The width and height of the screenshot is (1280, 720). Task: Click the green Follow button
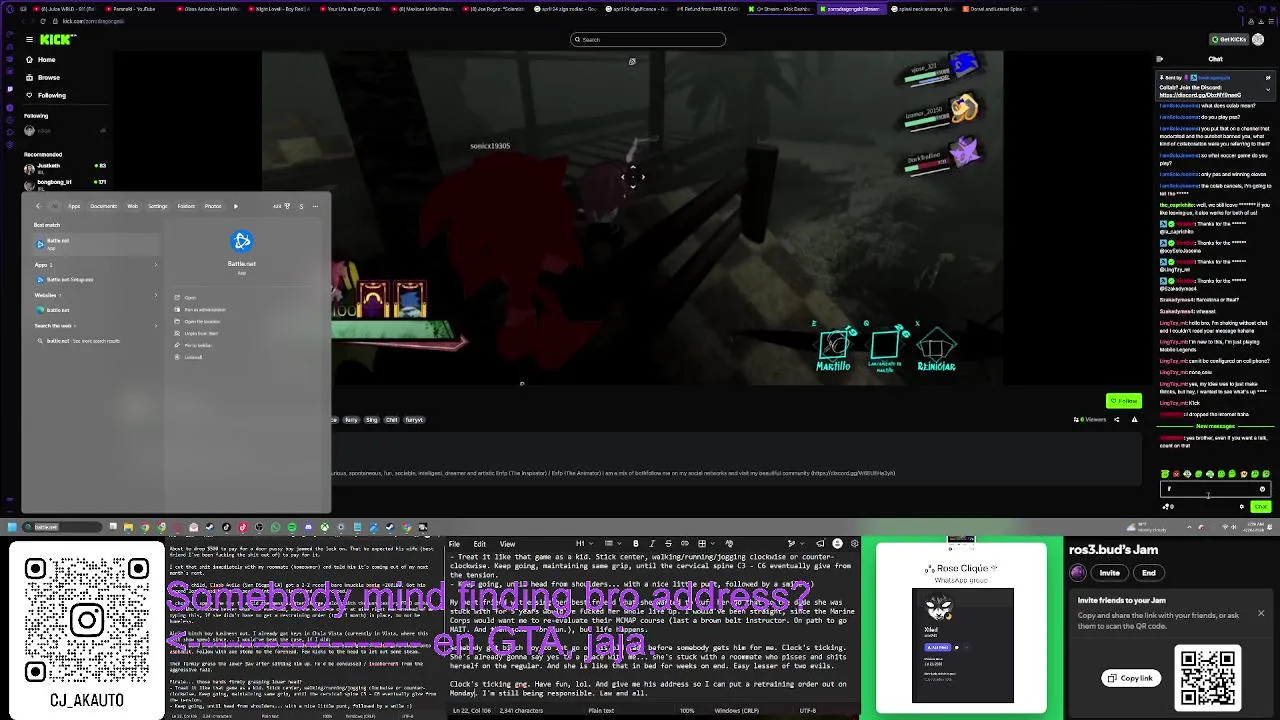1124,401
